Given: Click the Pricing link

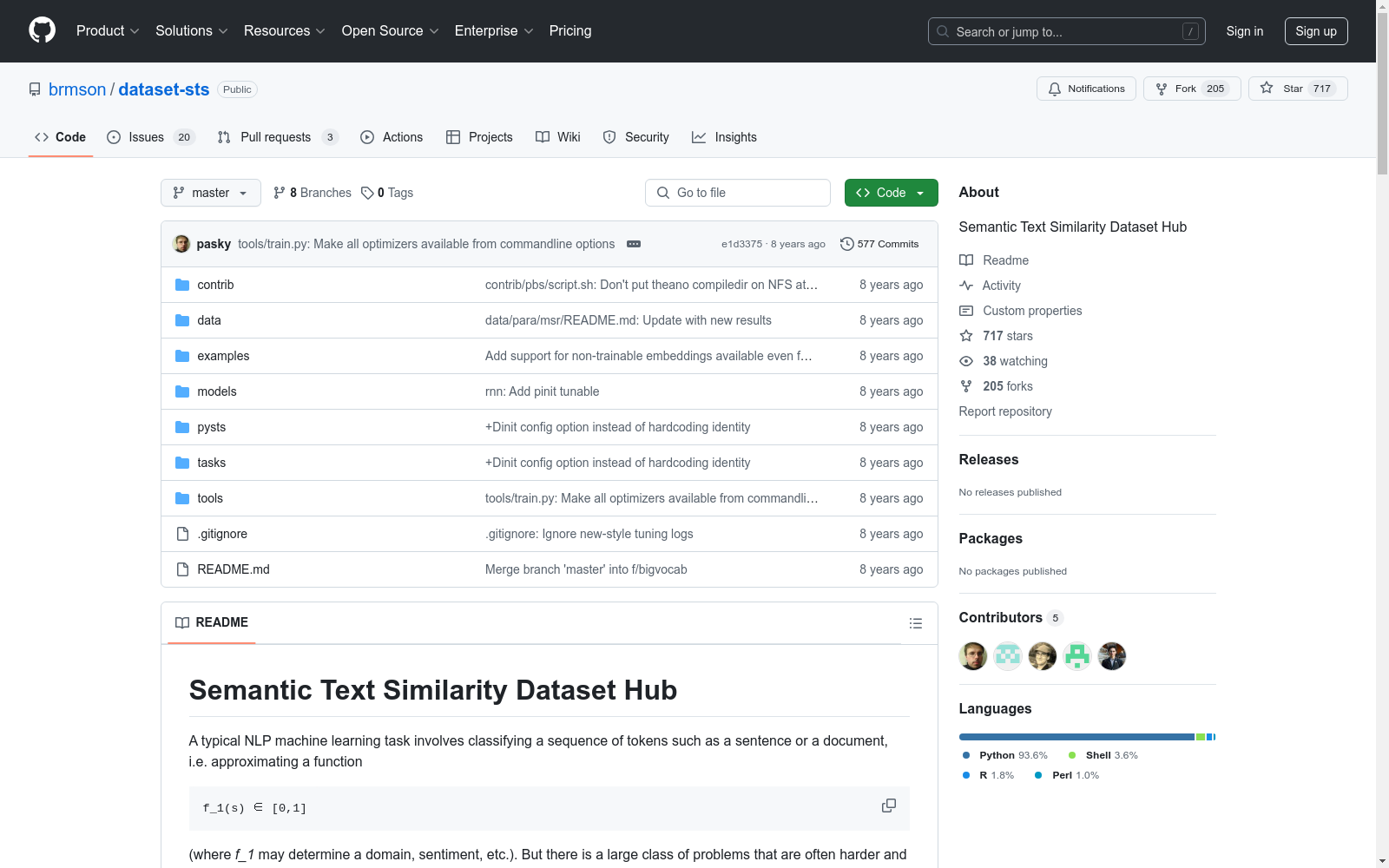Looking at the screenshot, I should pyautogui.click(x=570, y=31).
